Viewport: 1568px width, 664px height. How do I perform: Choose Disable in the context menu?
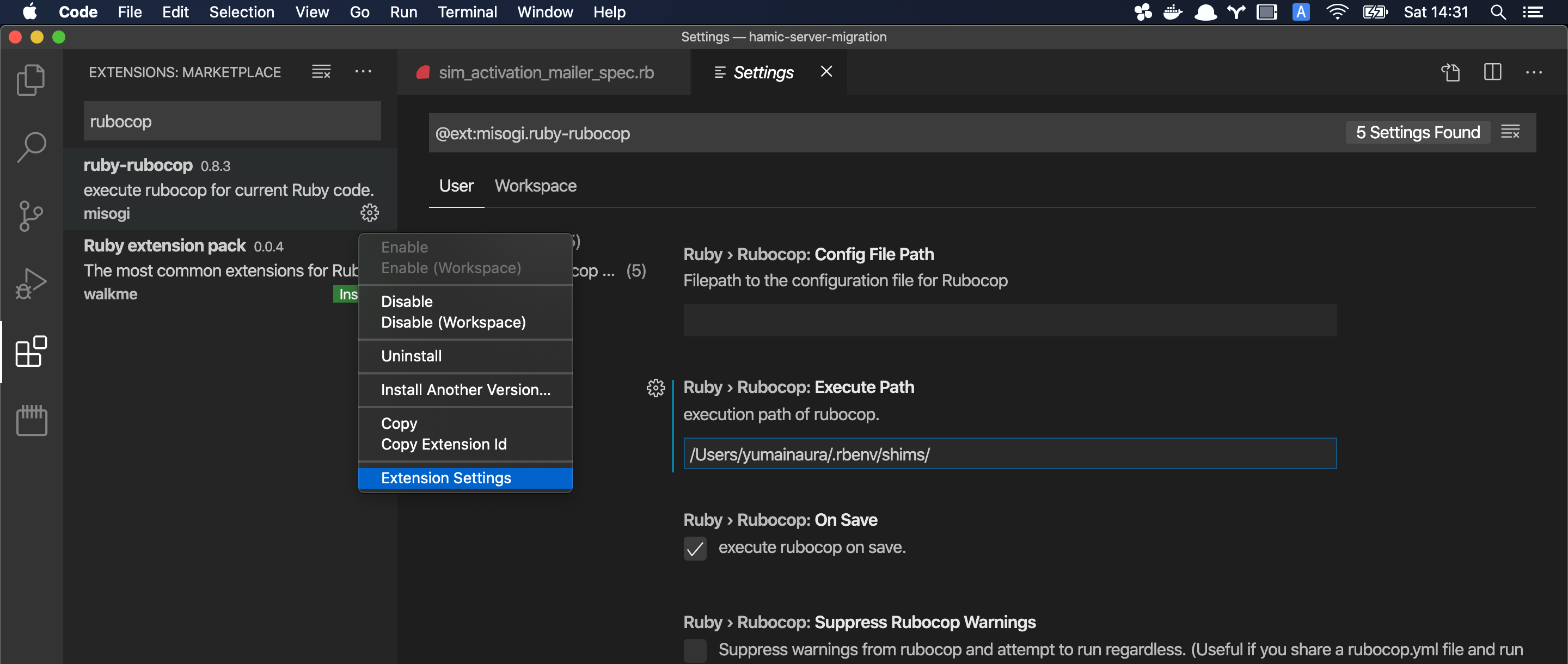tap(465, 302)
